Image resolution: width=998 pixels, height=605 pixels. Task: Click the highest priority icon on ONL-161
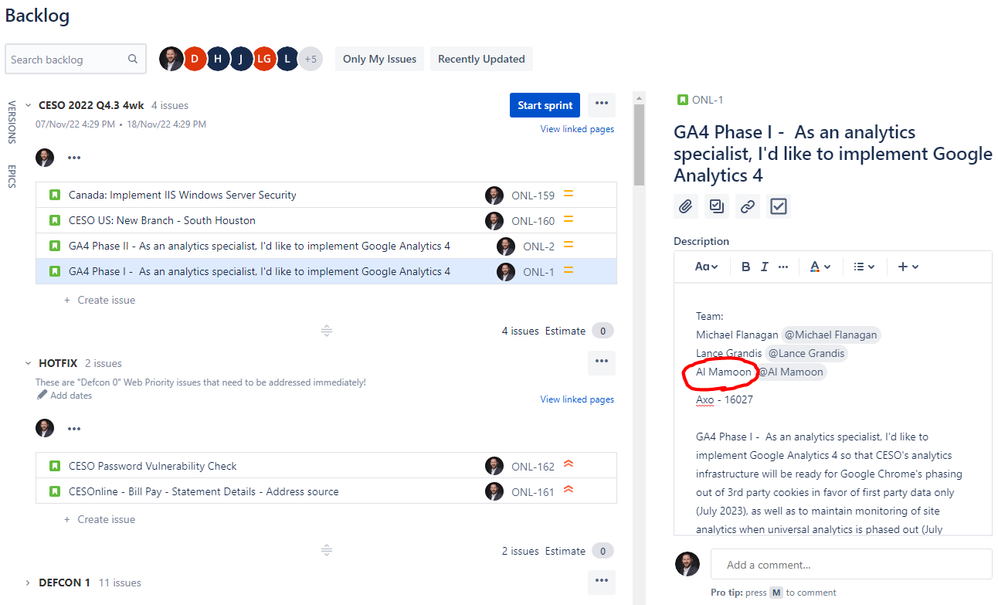pos(568,490)
